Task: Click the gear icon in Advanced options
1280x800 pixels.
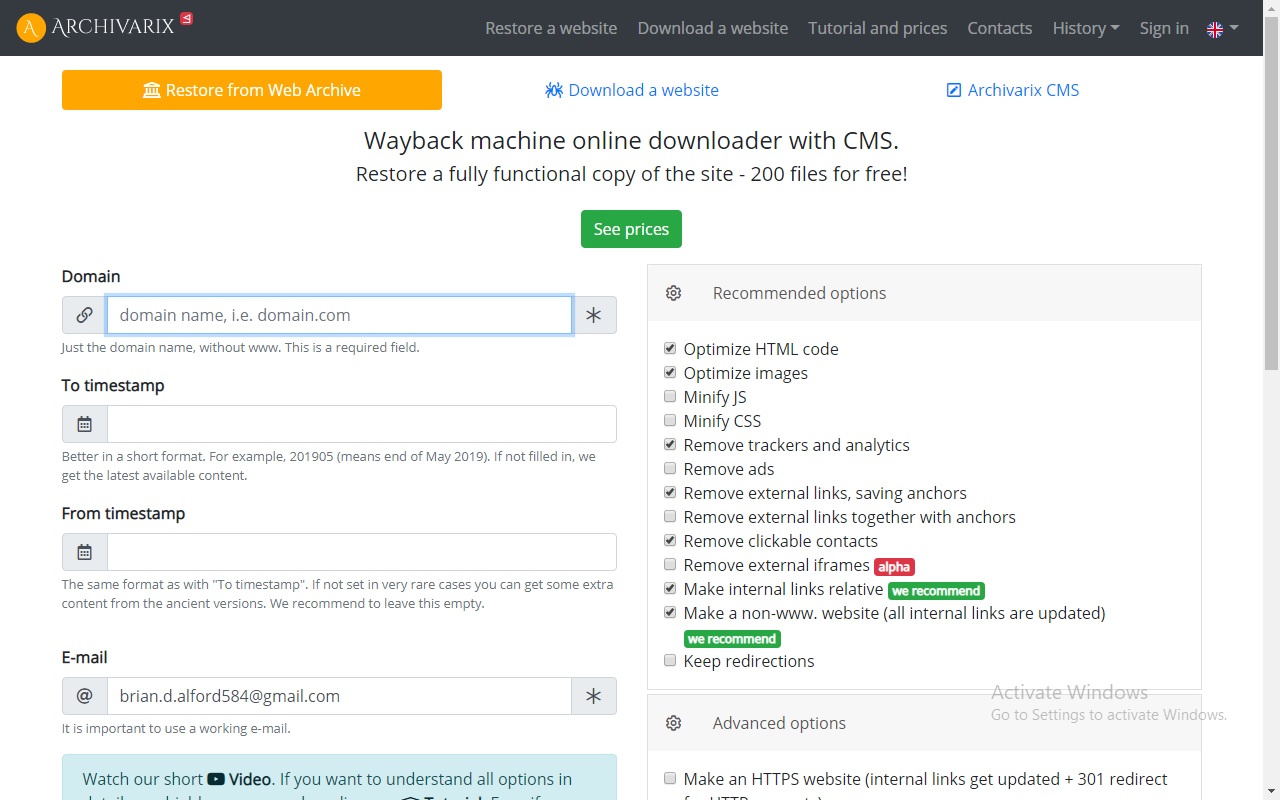Action: coord(674,723)
